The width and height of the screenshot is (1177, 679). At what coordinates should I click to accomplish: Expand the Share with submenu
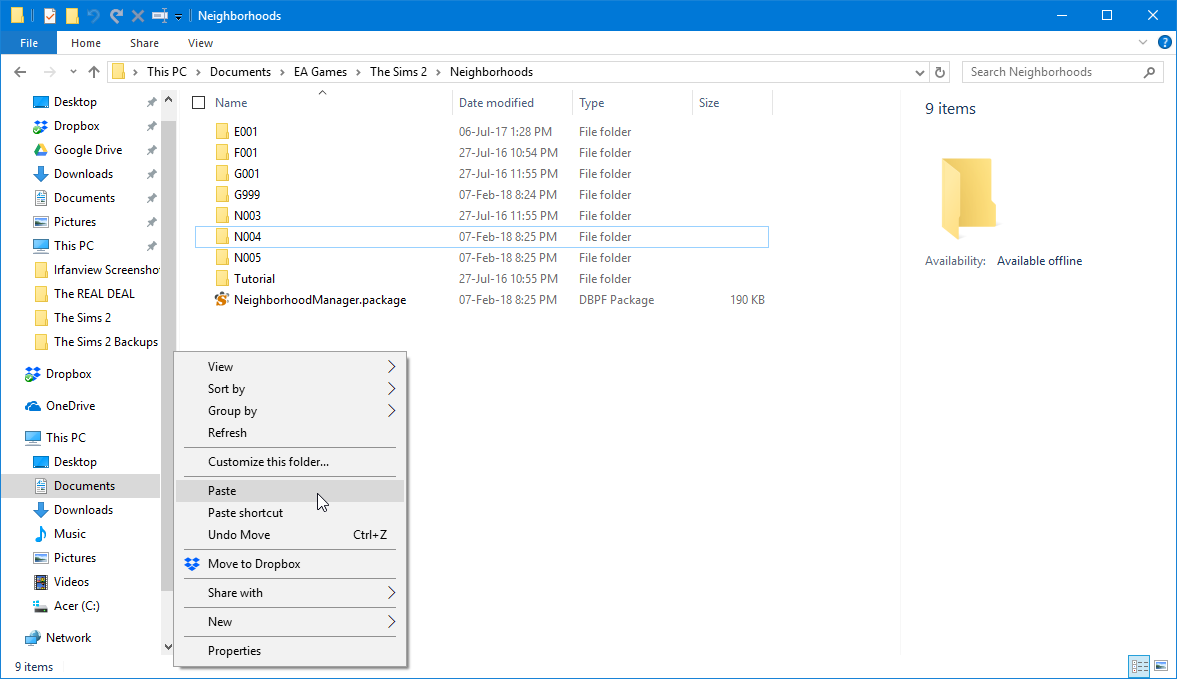click(290, 593)
